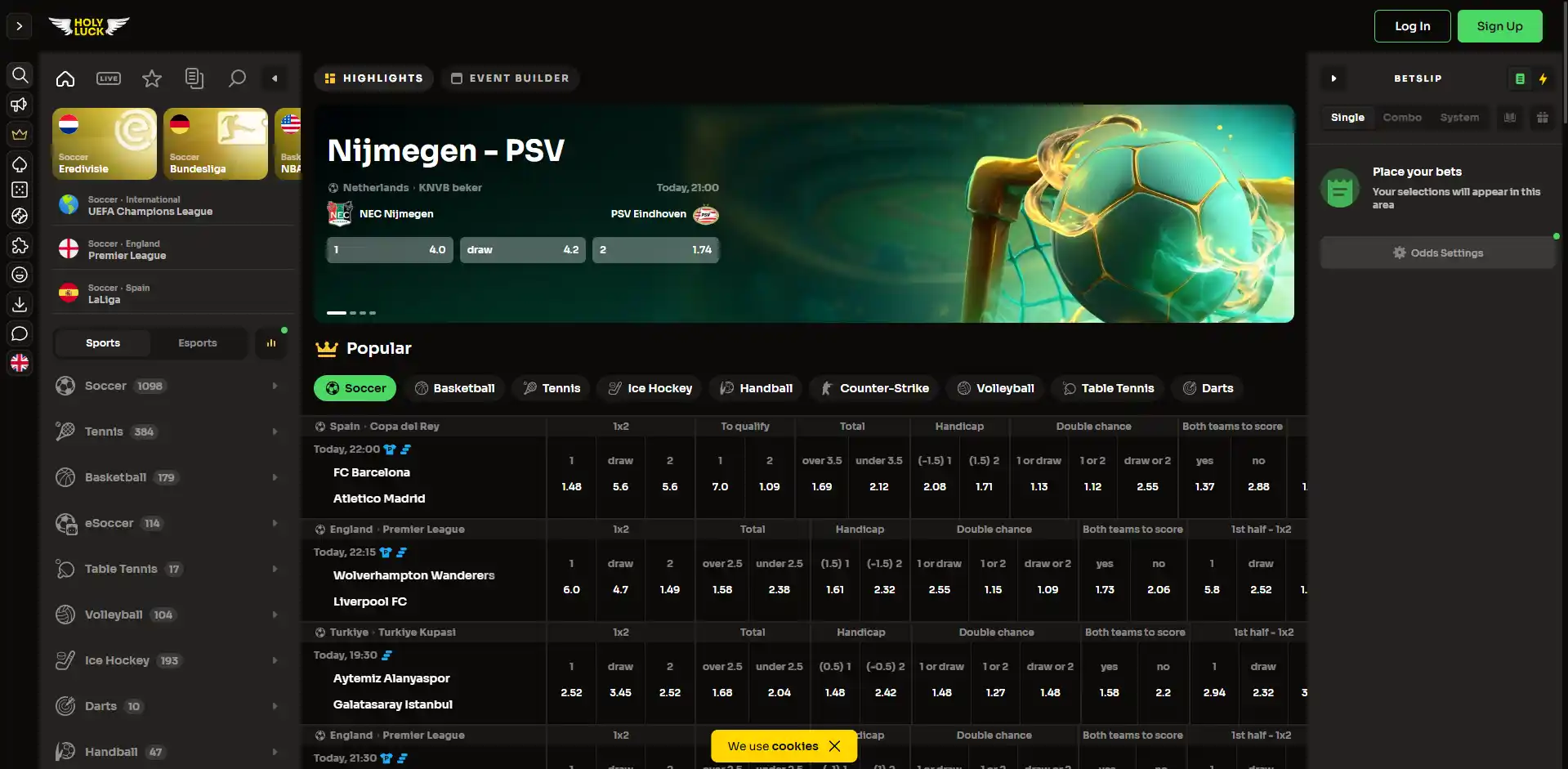
Task: Collapse the sports menu with left arrow
Action: (275, 78)
